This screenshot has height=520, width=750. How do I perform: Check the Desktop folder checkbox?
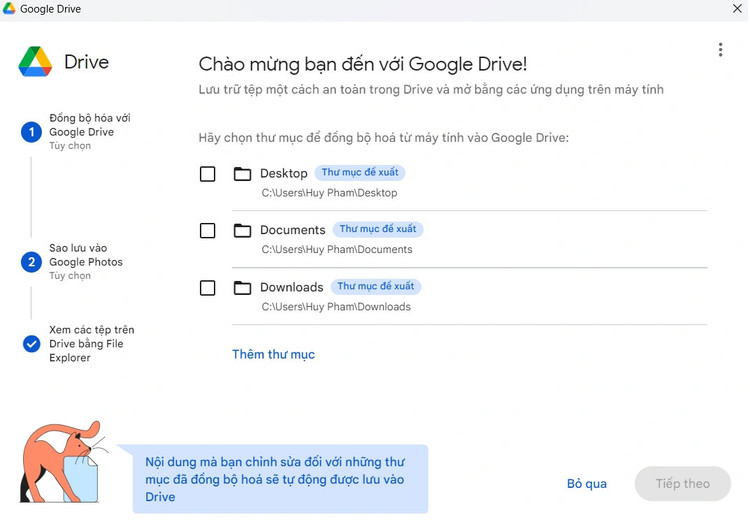coord(207,174)
